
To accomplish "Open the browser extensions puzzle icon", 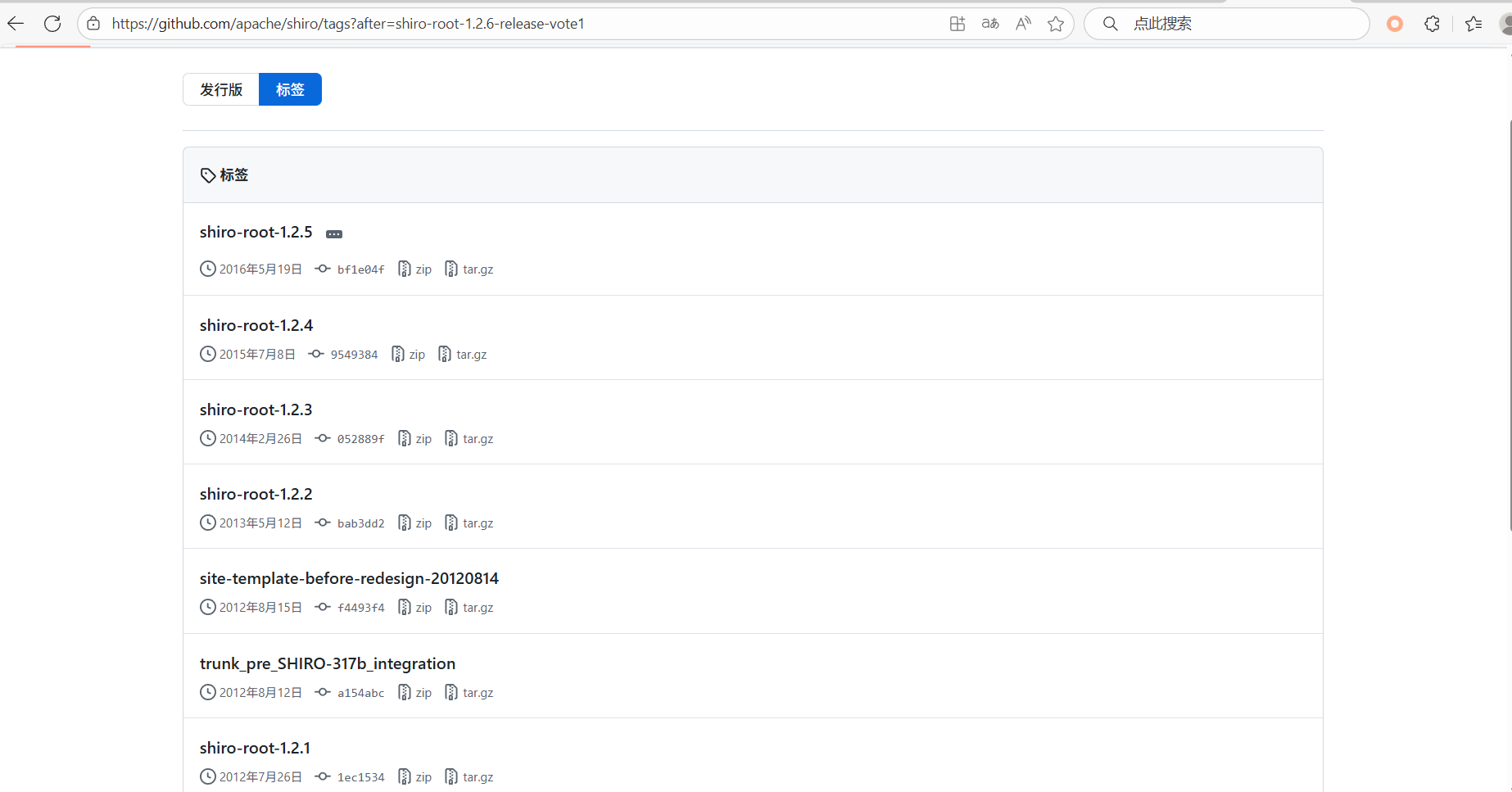I will 1432,24.
